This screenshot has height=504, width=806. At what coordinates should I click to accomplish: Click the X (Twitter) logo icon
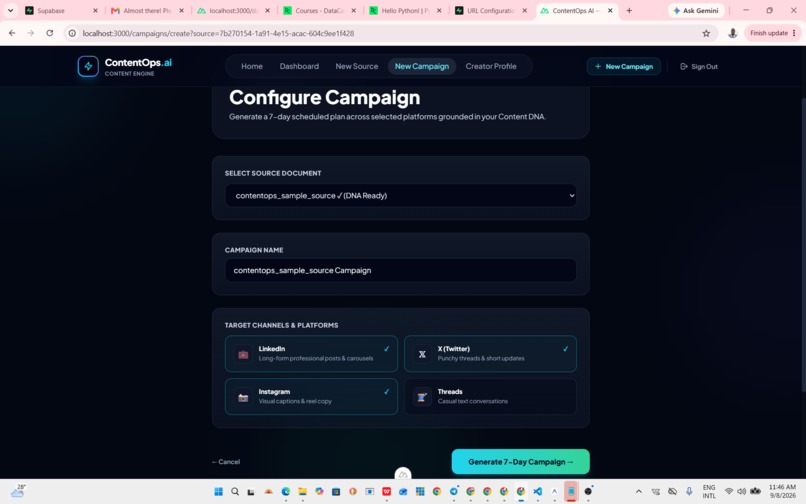tap(422, 354)
